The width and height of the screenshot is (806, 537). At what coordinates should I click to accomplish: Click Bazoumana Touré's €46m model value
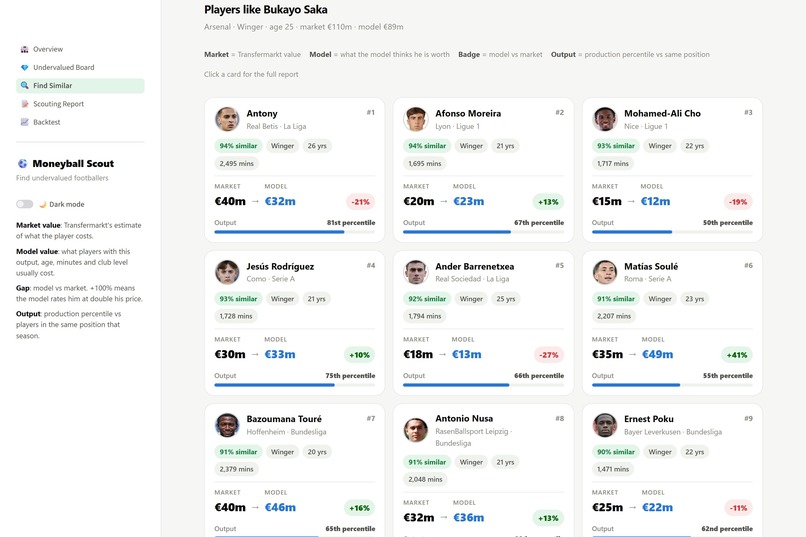pyautogui.click(x=280, y=508)
